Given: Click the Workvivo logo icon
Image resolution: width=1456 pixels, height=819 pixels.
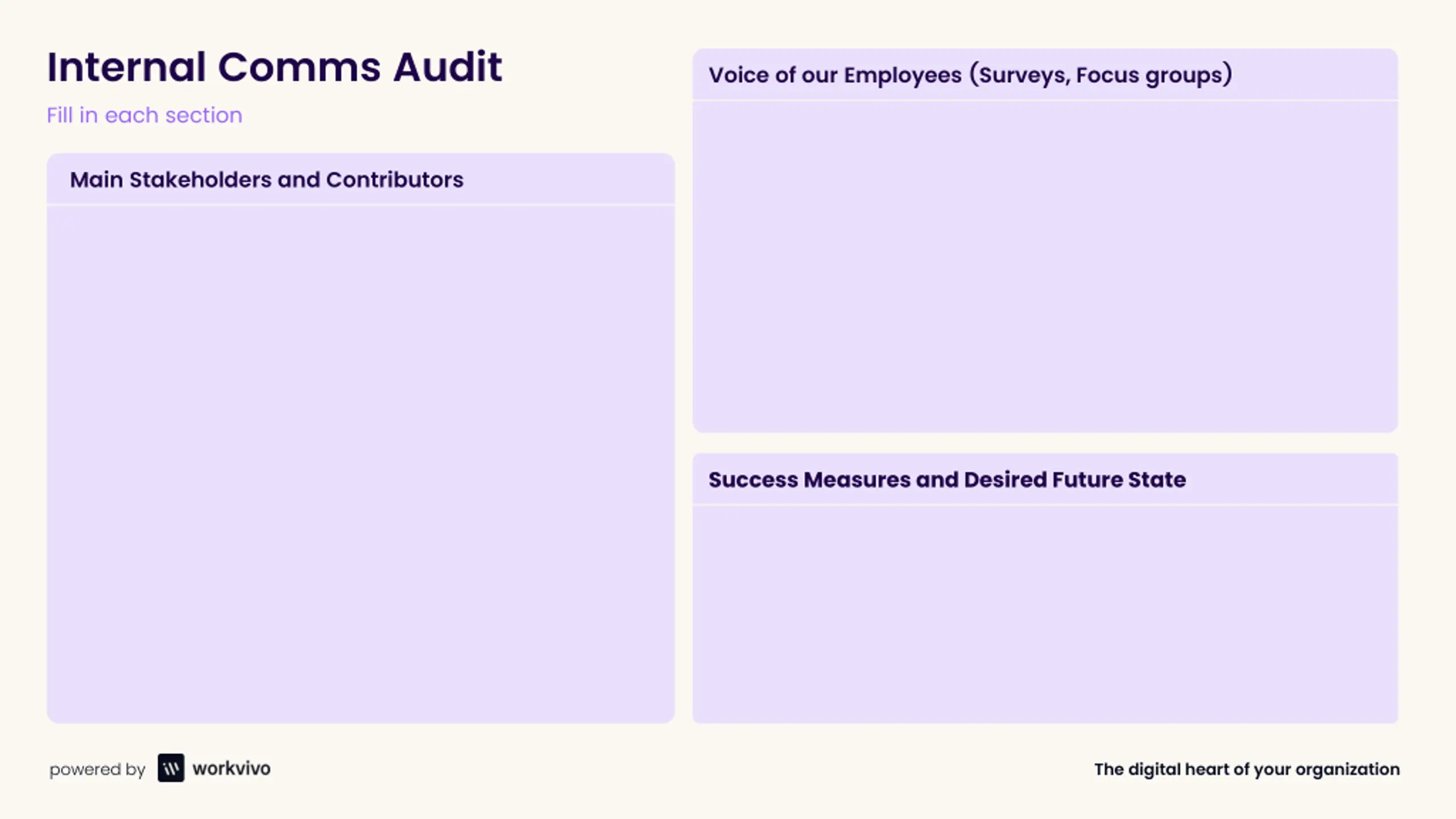Looking at the screenshot, I should [x=171, y=768].
